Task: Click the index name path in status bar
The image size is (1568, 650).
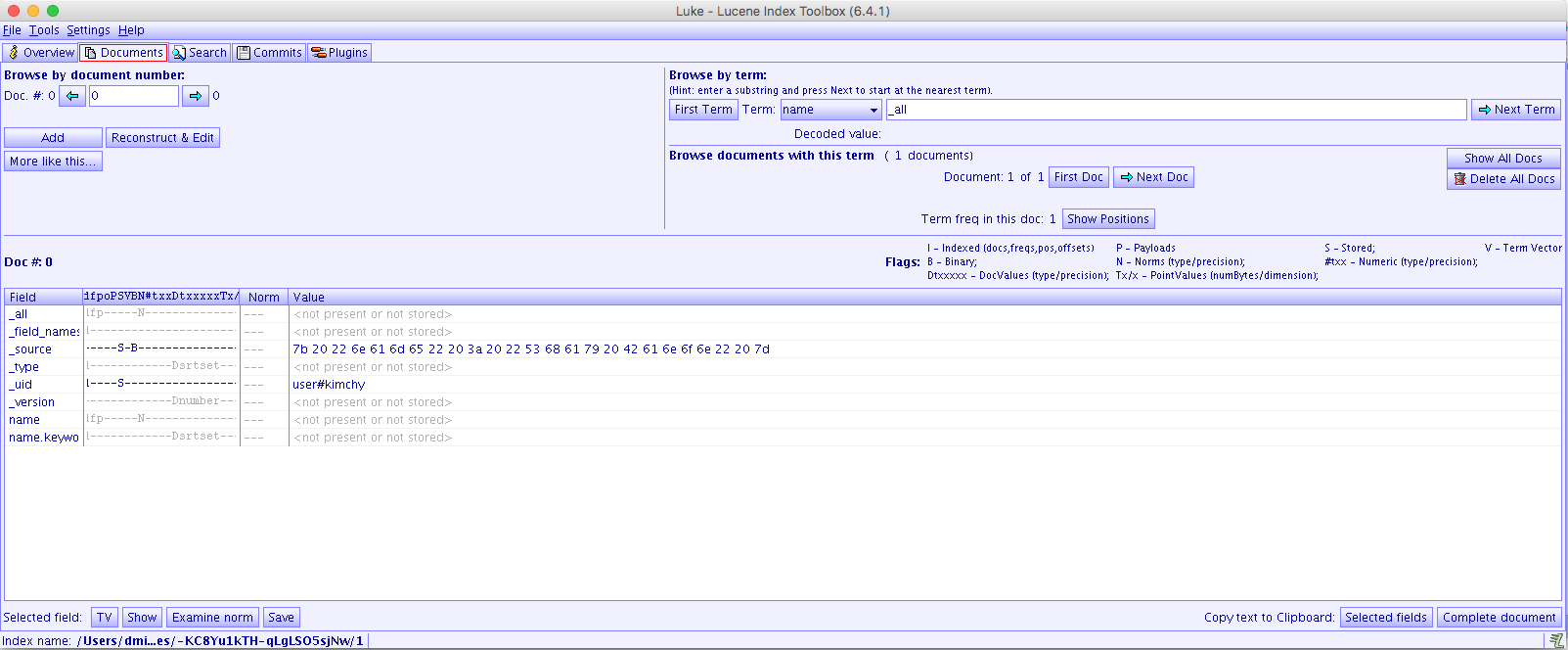Action: 220,641
